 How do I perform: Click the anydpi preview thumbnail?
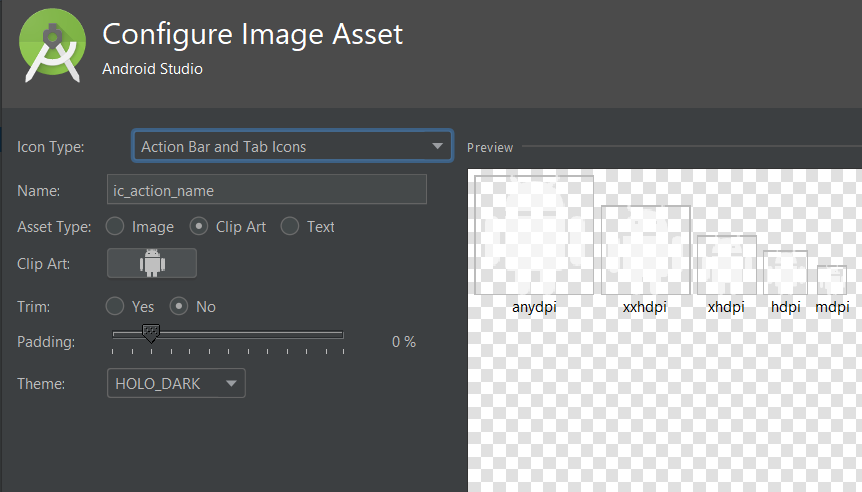tap(534, 235)
